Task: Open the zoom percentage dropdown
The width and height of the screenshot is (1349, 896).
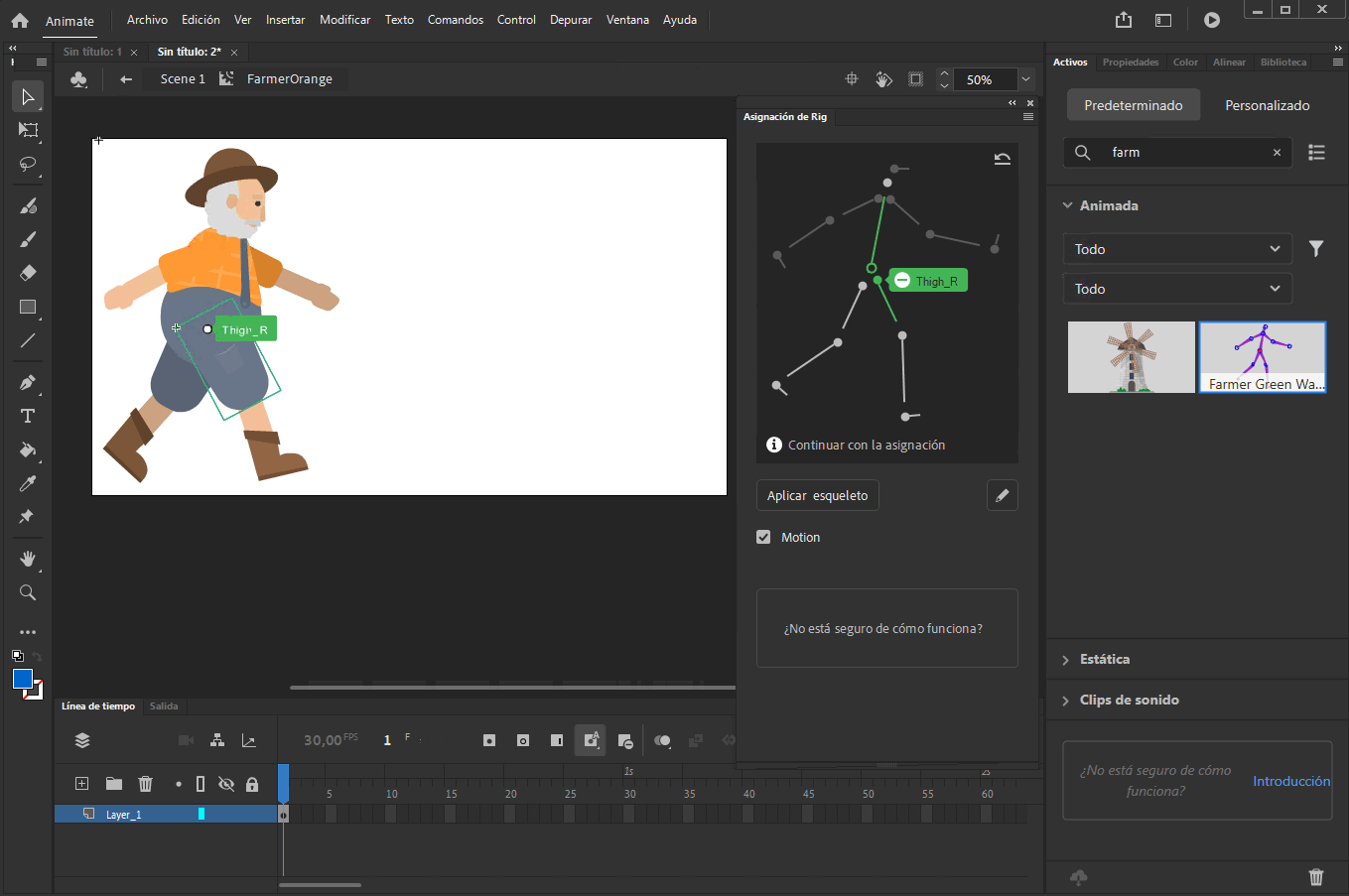Action: (x=1025, y=79)
